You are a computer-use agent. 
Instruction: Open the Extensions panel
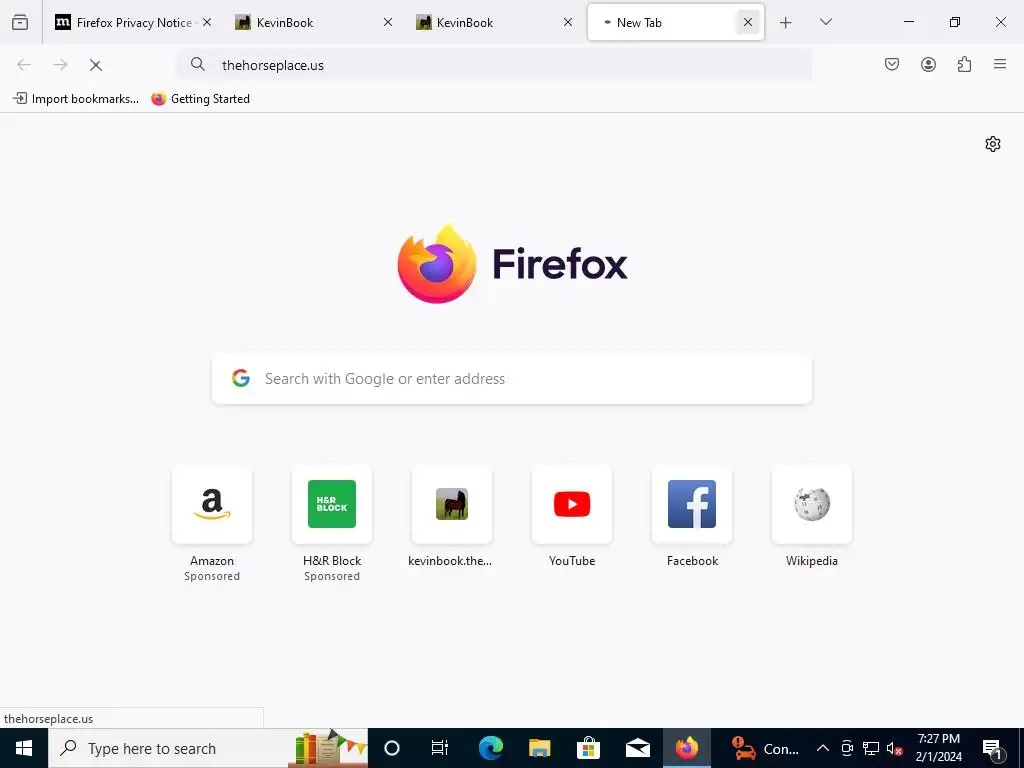(x=964, y=64)
